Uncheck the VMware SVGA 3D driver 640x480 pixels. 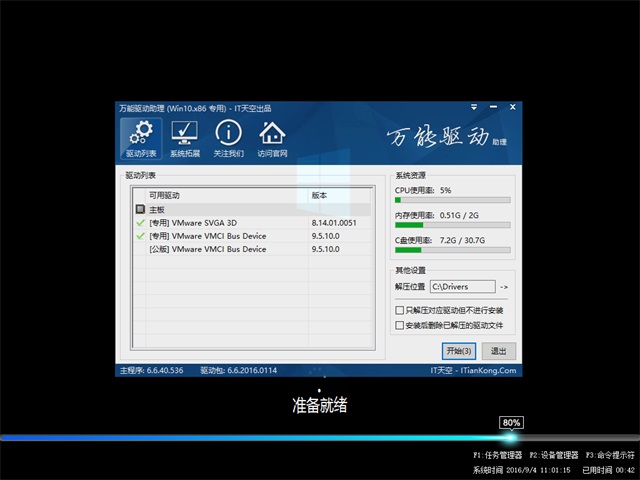point(140,223)
